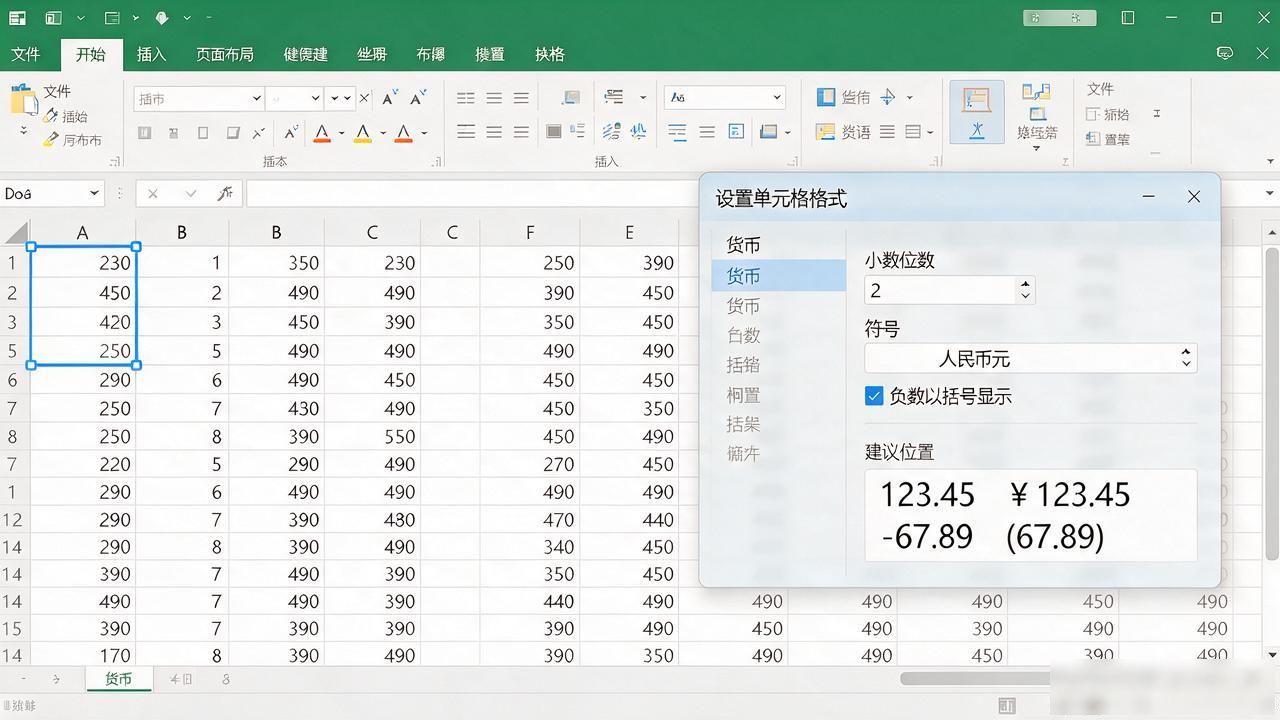Click the decrease font size icon
Viewport: 1280px width, 720px height.
pos(418,97)
